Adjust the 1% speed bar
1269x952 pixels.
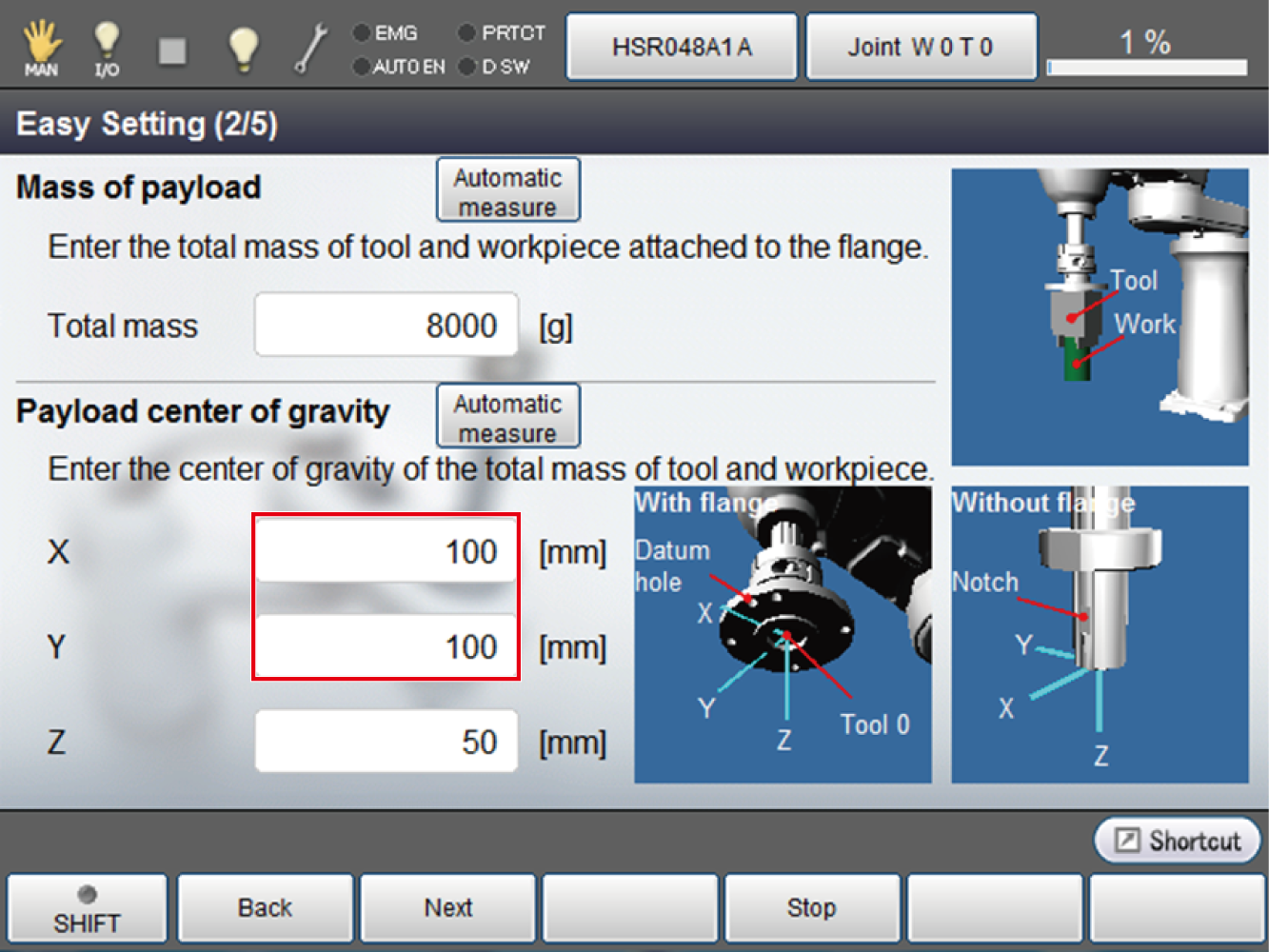point(1146,67)
